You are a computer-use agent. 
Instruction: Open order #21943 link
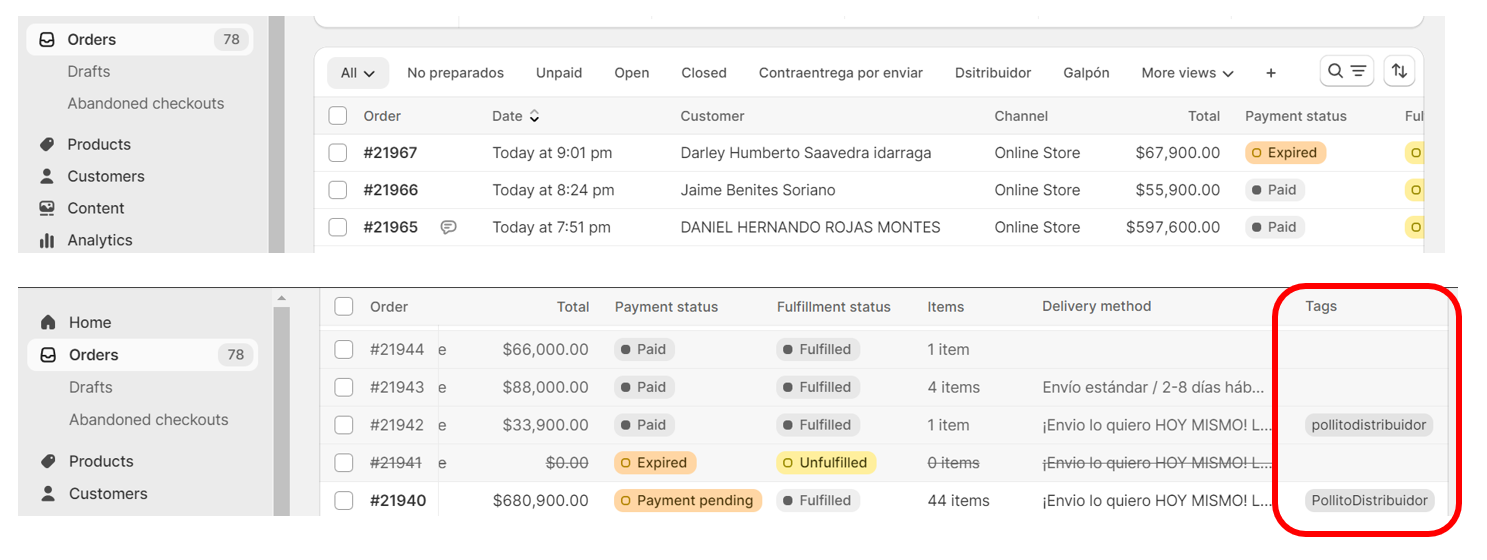(x=397, y=387)
